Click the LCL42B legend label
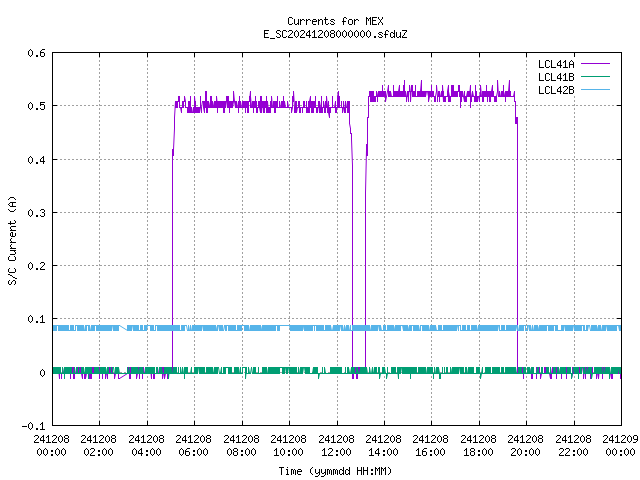The image size is (640, 480). click(556, 90)
